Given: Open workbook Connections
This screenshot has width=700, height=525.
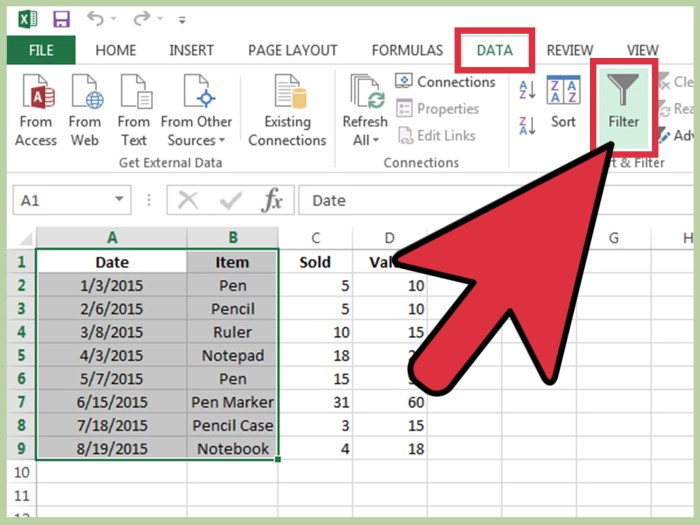Looking at the screenshot, I should click(x=445, y=82).
